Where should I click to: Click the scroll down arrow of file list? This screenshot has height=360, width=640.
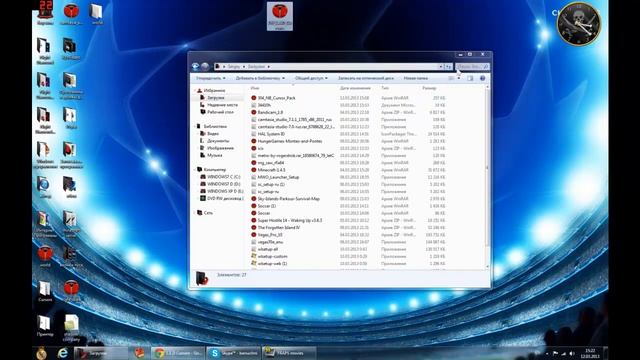(487, 267)
